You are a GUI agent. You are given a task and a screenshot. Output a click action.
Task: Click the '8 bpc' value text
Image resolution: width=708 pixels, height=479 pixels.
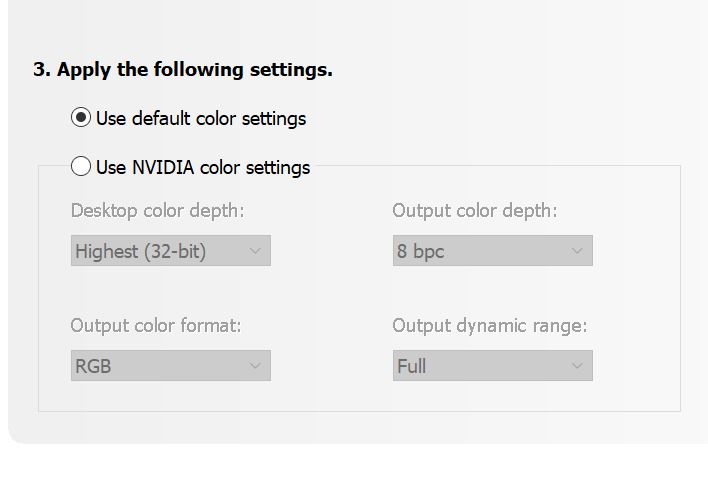click(x=420, y=251)
